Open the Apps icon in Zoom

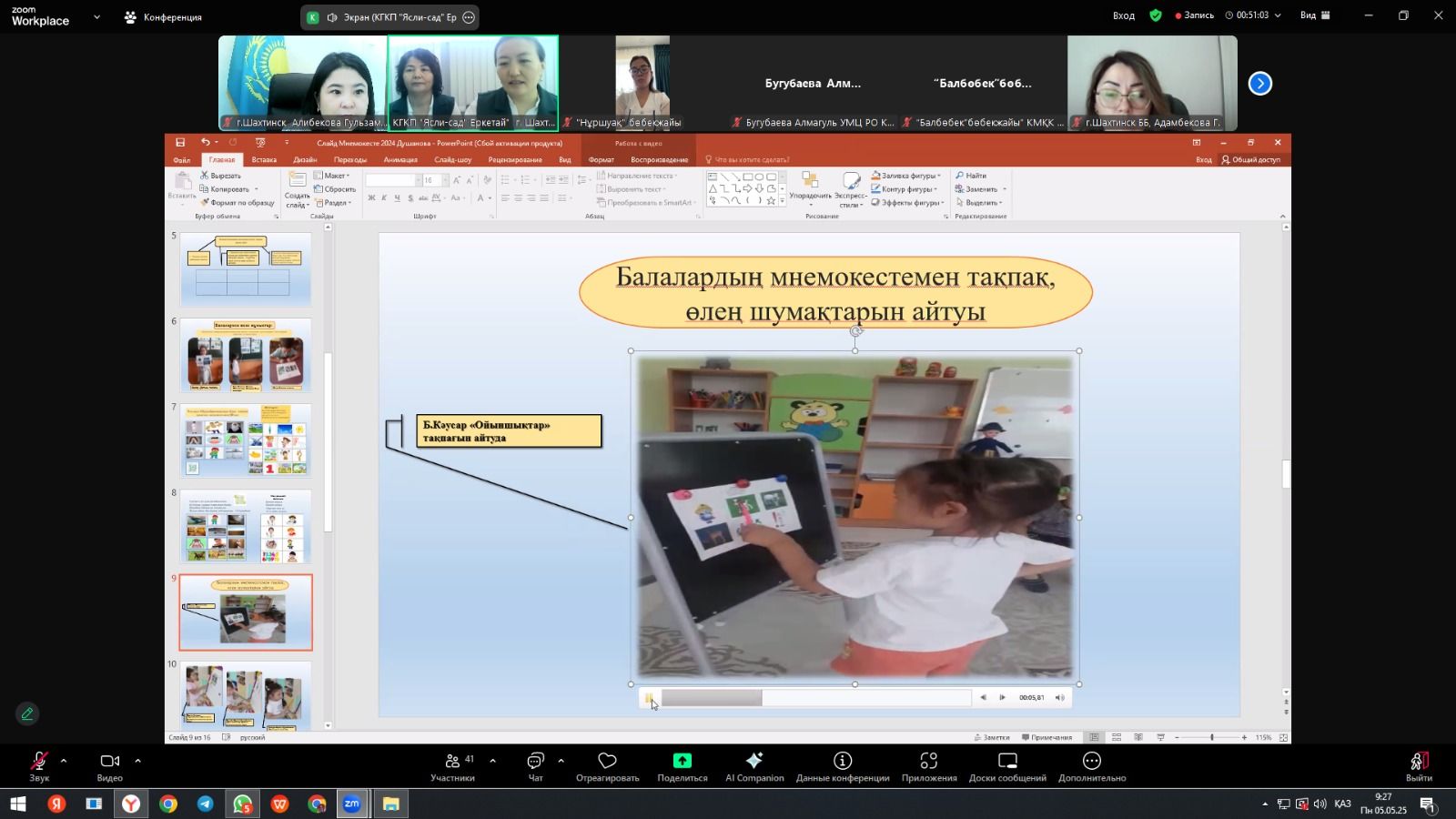(928, 761)
